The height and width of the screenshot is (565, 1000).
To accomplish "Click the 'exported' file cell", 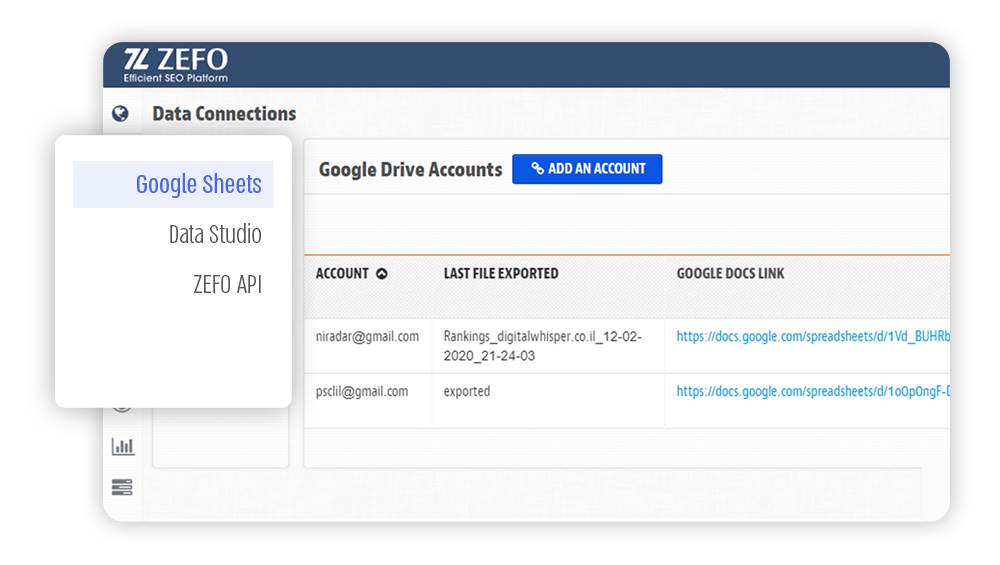I will click(x=467, y=392).
